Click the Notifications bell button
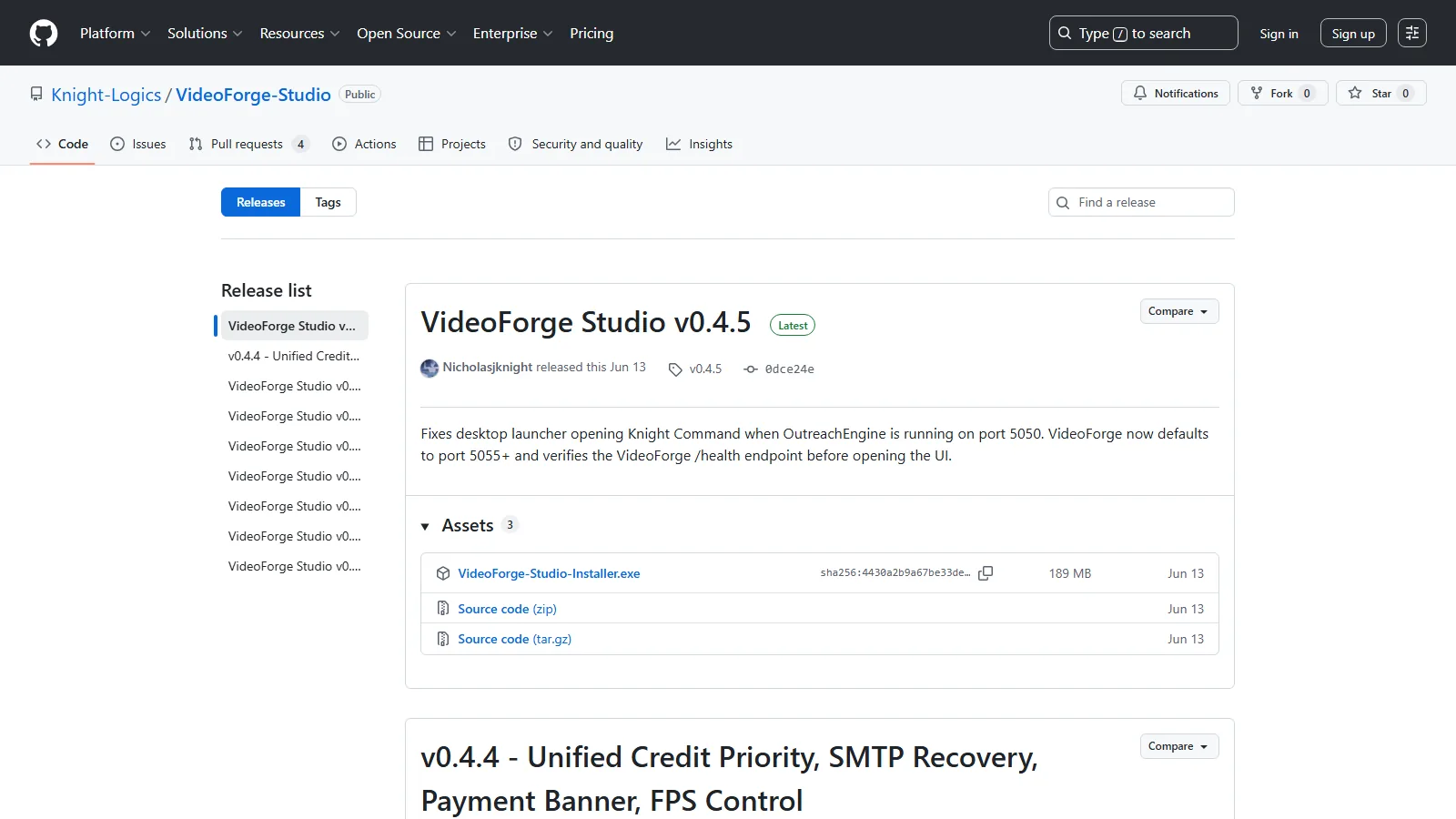 [x=1176, y=93]
